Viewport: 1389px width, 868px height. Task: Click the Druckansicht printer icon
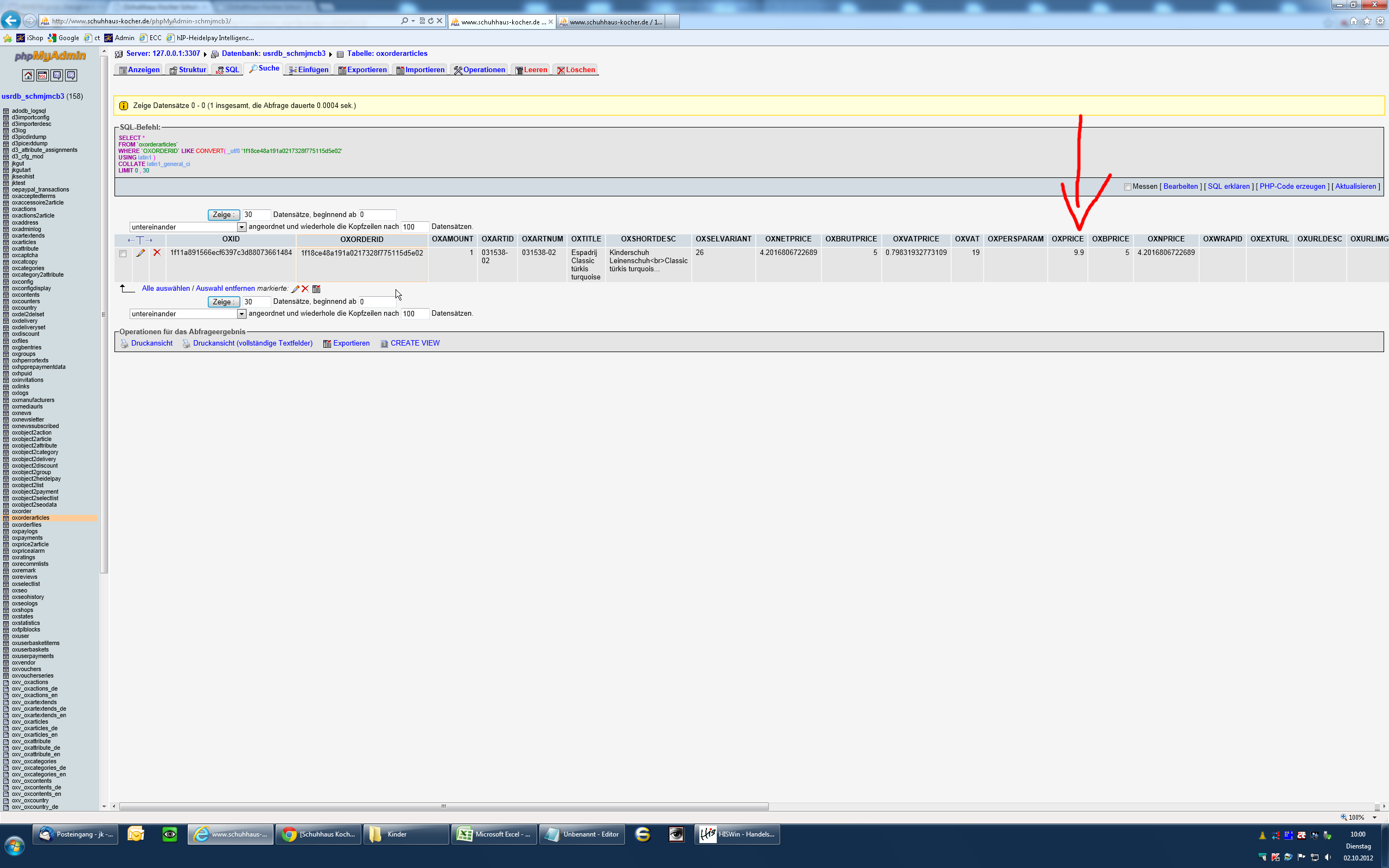[125, 344]
